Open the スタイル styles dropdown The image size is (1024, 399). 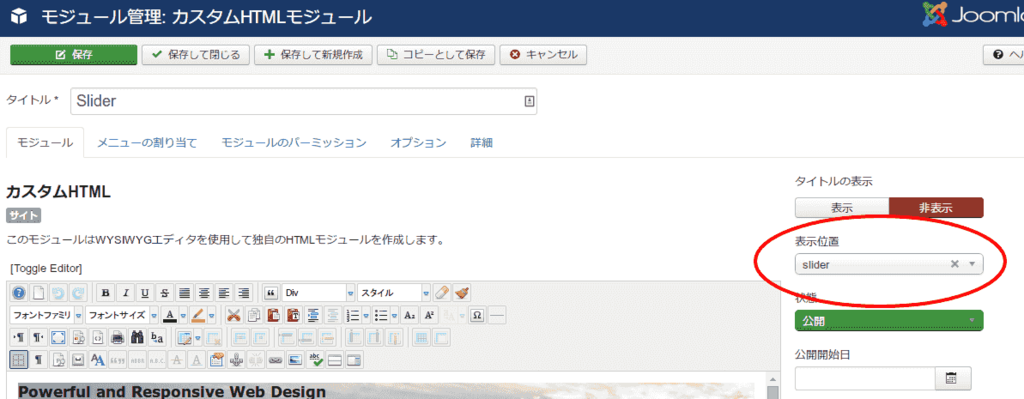click(x=394, y=293)
